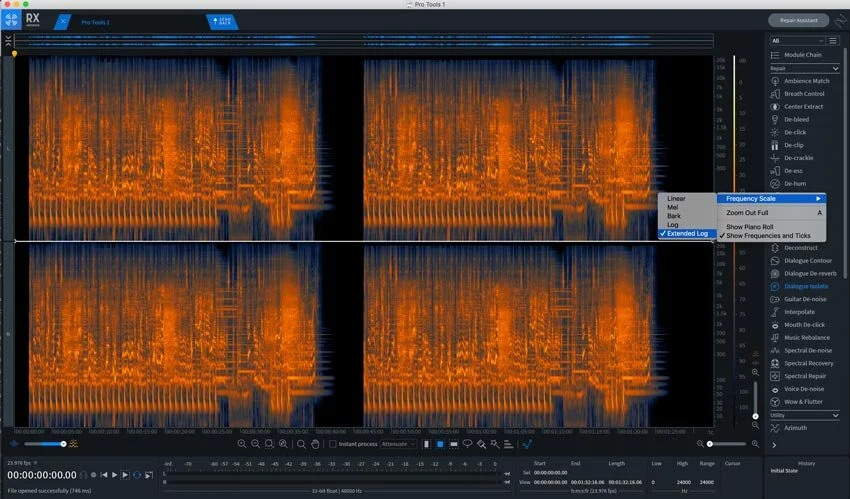Open the Frequency Scale submenu
Screen dimensions: 850x499
pos(771,199)
